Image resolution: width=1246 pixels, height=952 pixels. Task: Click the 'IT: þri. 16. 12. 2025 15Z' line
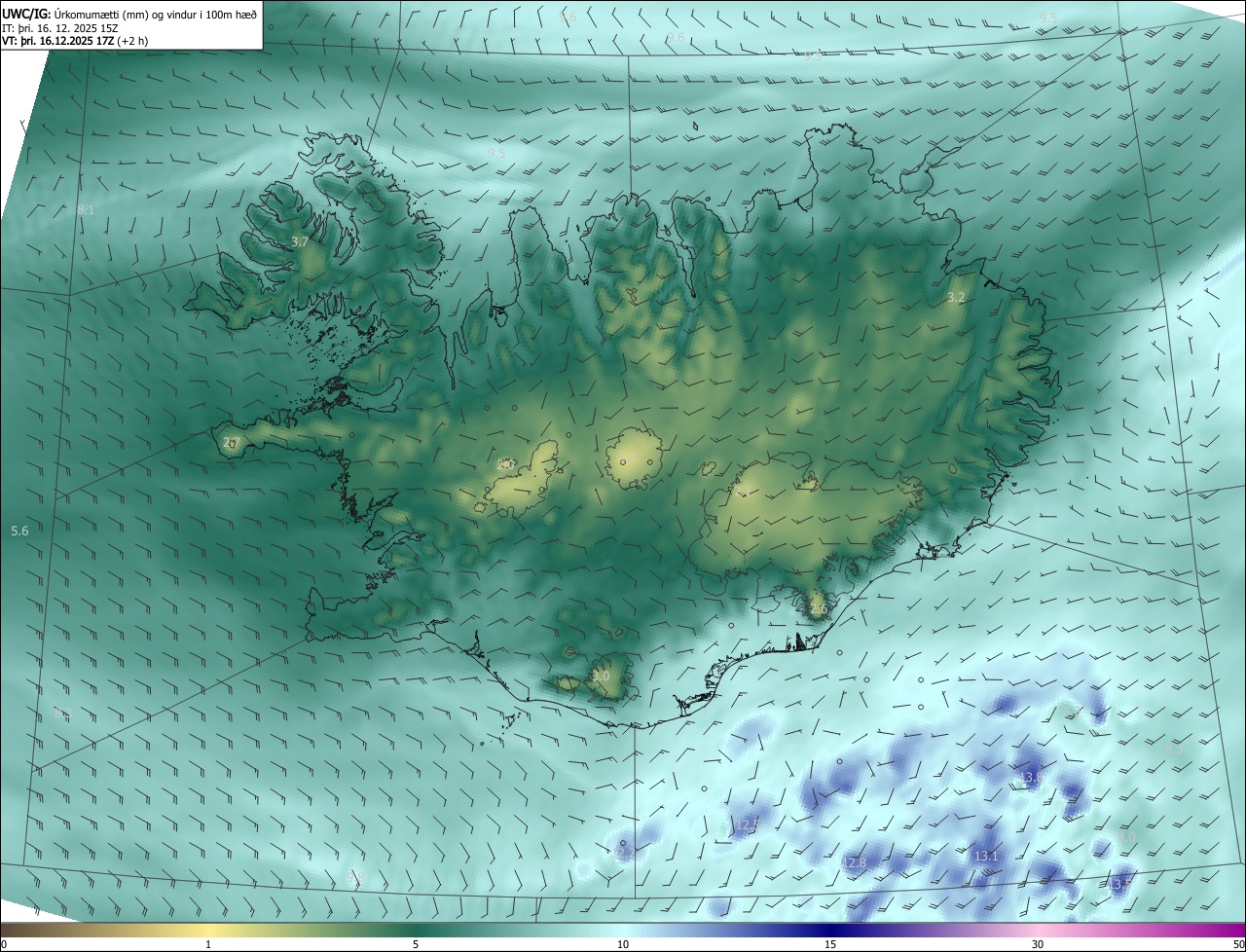pos(58,28)
